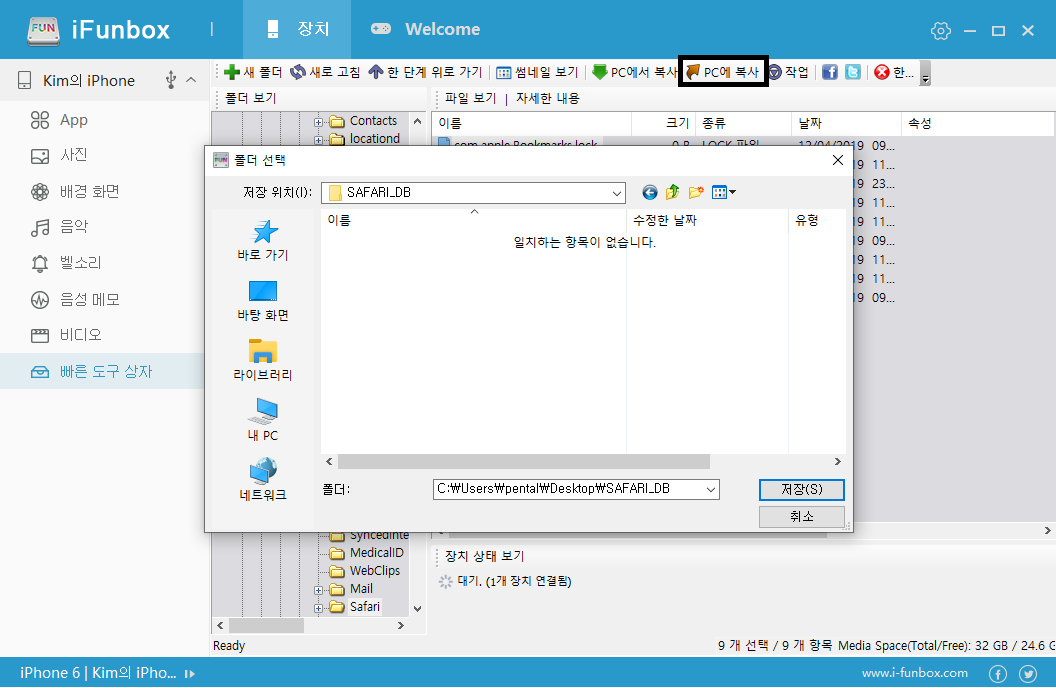Go back in the folder dialog
The height and width of the screenshot is (688, 1056).
click(649, 193)
